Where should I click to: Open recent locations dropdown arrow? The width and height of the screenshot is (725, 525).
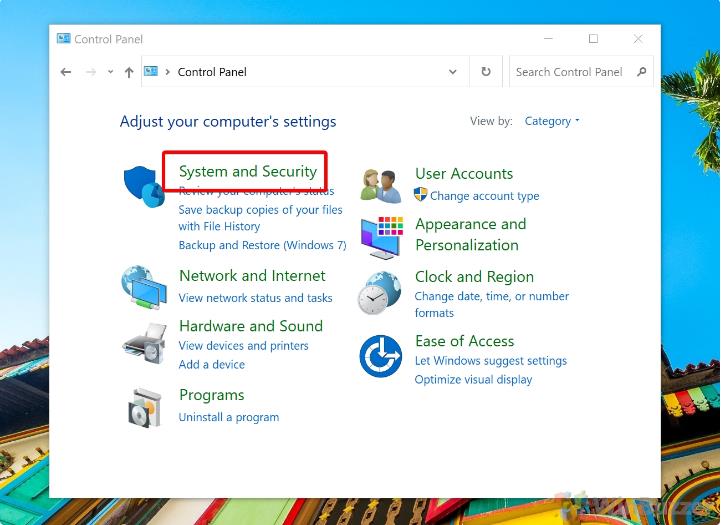[x=110, y=72]
